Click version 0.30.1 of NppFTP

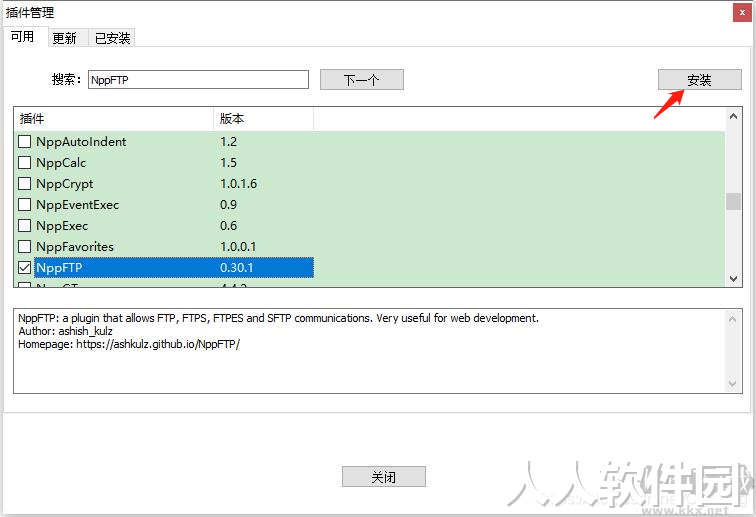click(x=237, y=268)
